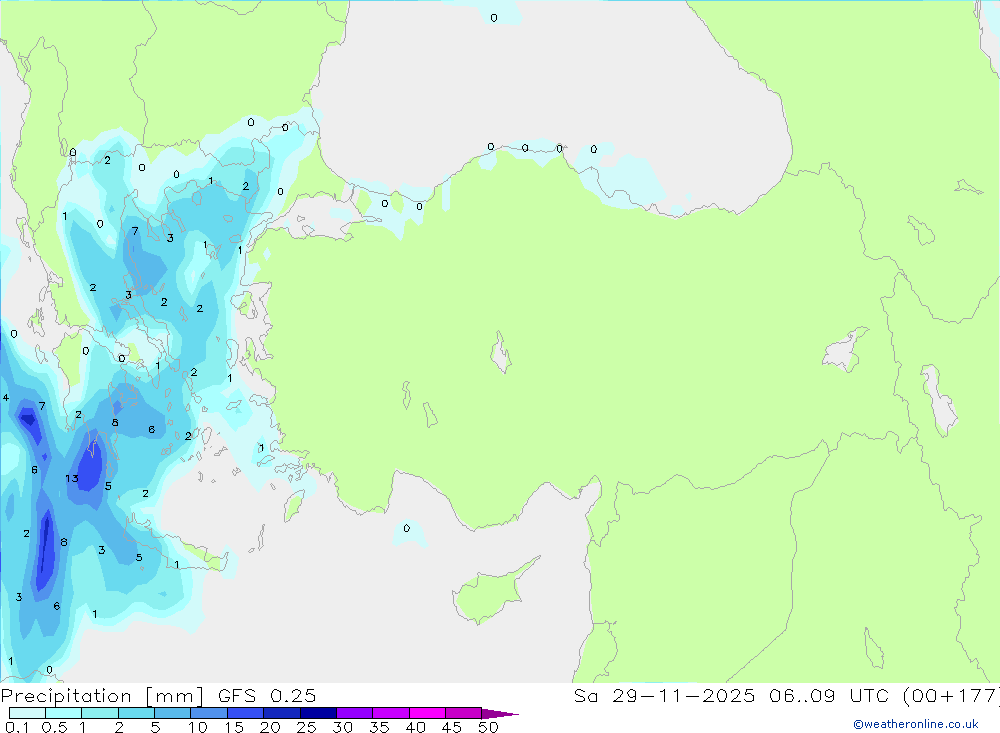The image size is (1000, 733).
Task: Click the 0.5–1 mm legend color swatch
Action: pos(64,713)
